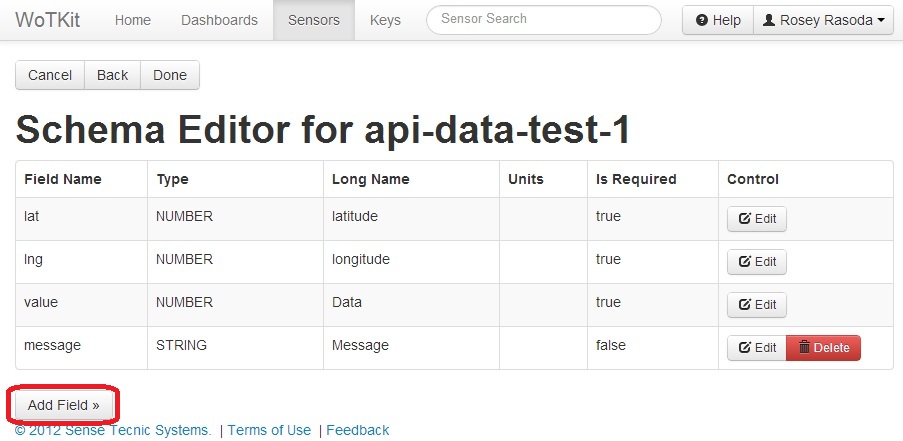Delete the message field via trash icon

(x=805, y=347)
